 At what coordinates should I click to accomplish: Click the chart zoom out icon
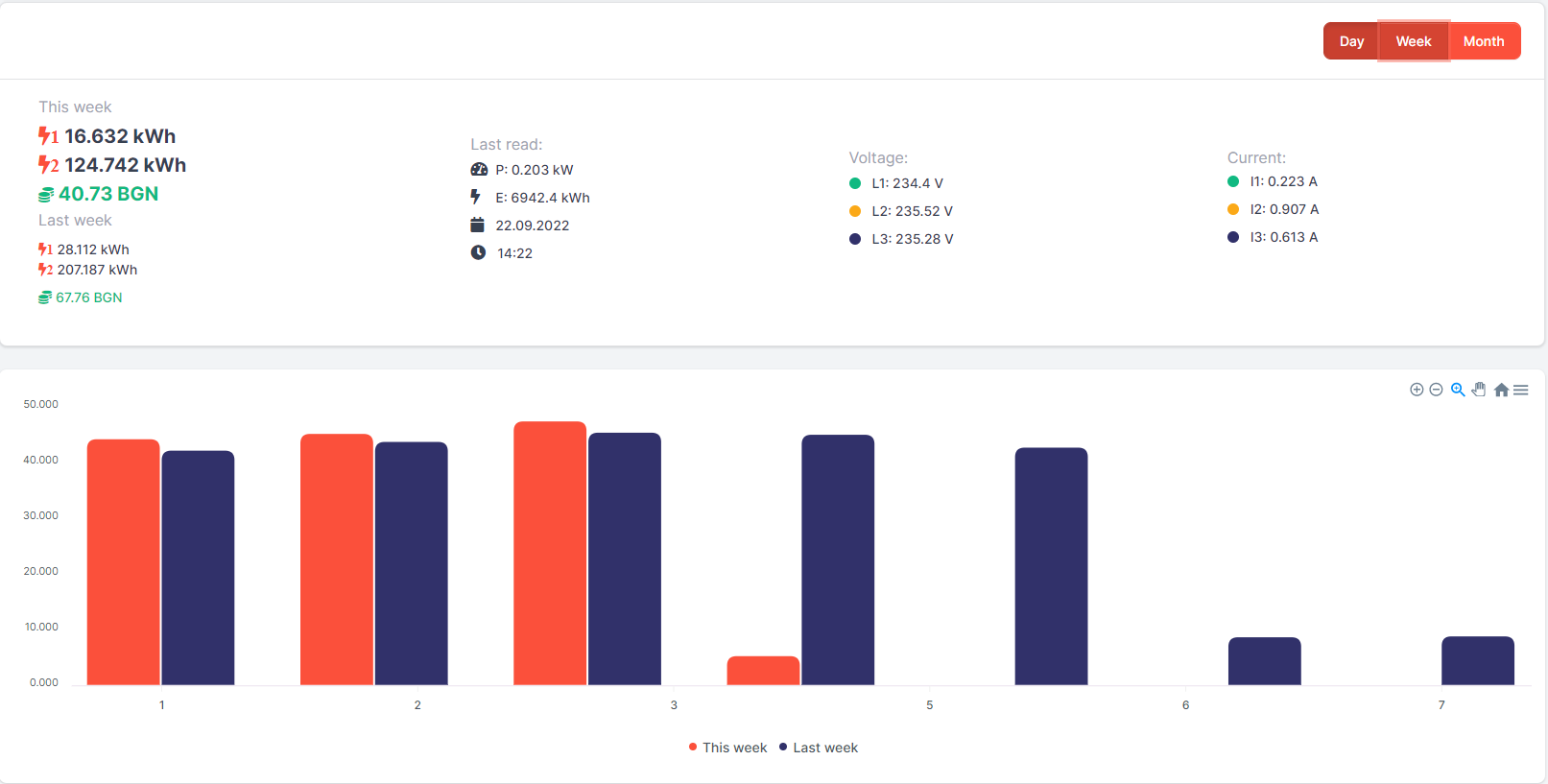click(x=1436, y=390)
